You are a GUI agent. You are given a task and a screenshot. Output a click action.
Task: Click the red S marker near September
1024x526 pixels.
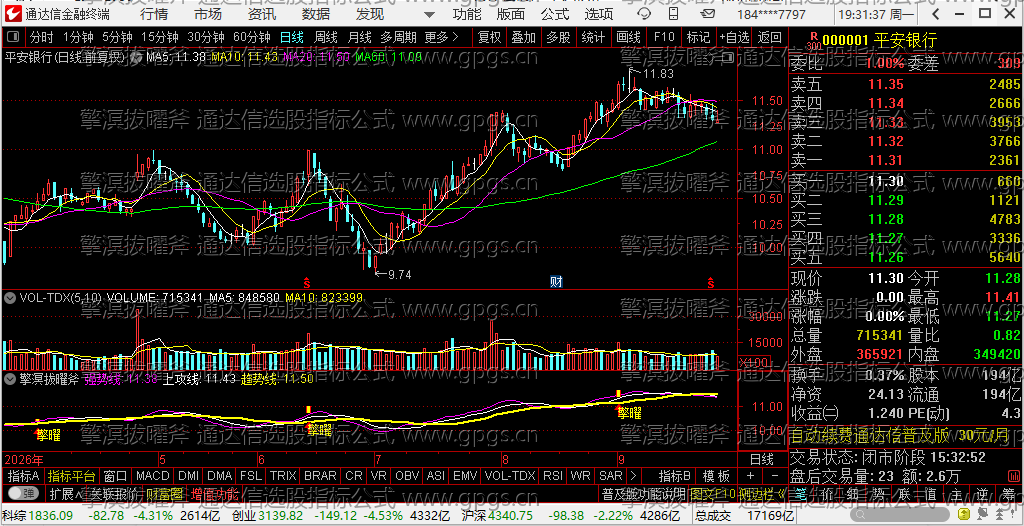[x=711, y=283]
